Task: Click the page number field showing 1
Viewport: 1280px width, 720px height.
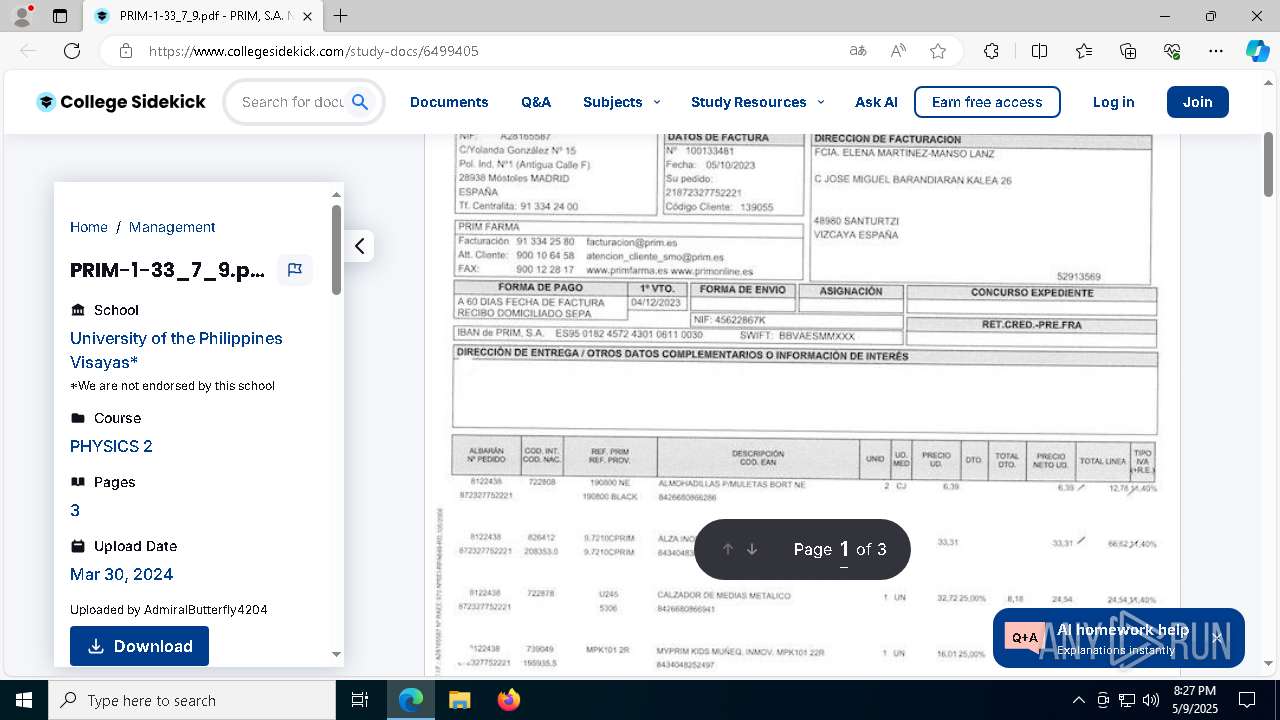Action: pos(844,549)
